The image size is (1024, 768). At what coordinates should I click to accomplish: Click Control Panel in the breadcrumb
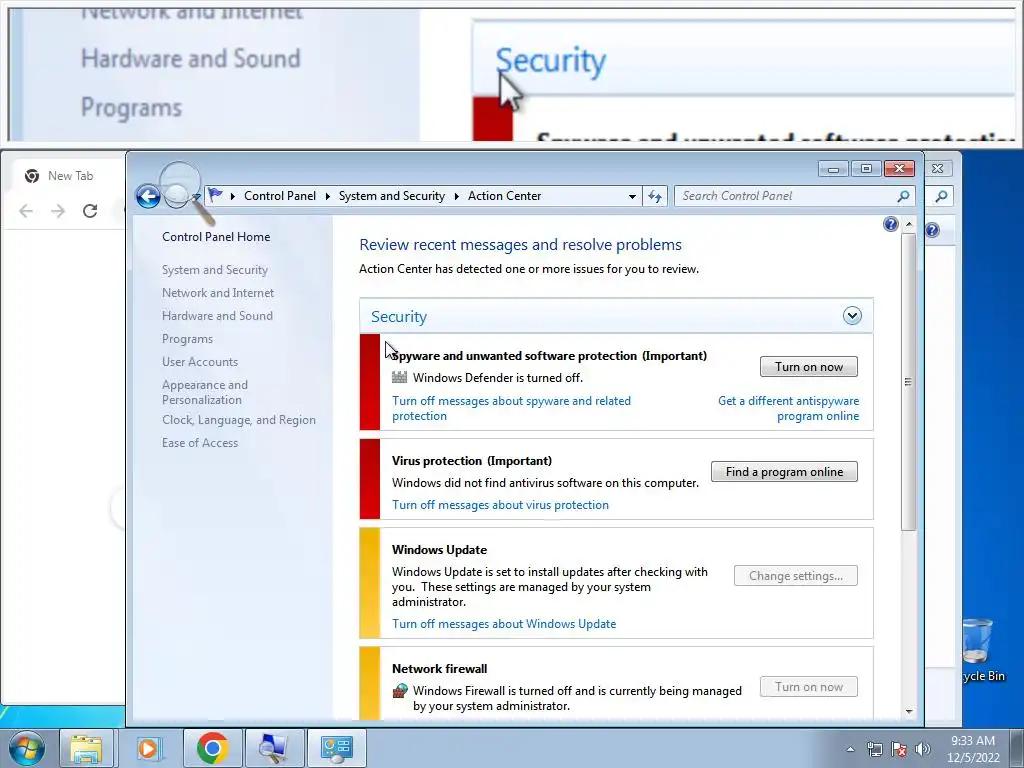pos(280,196)
